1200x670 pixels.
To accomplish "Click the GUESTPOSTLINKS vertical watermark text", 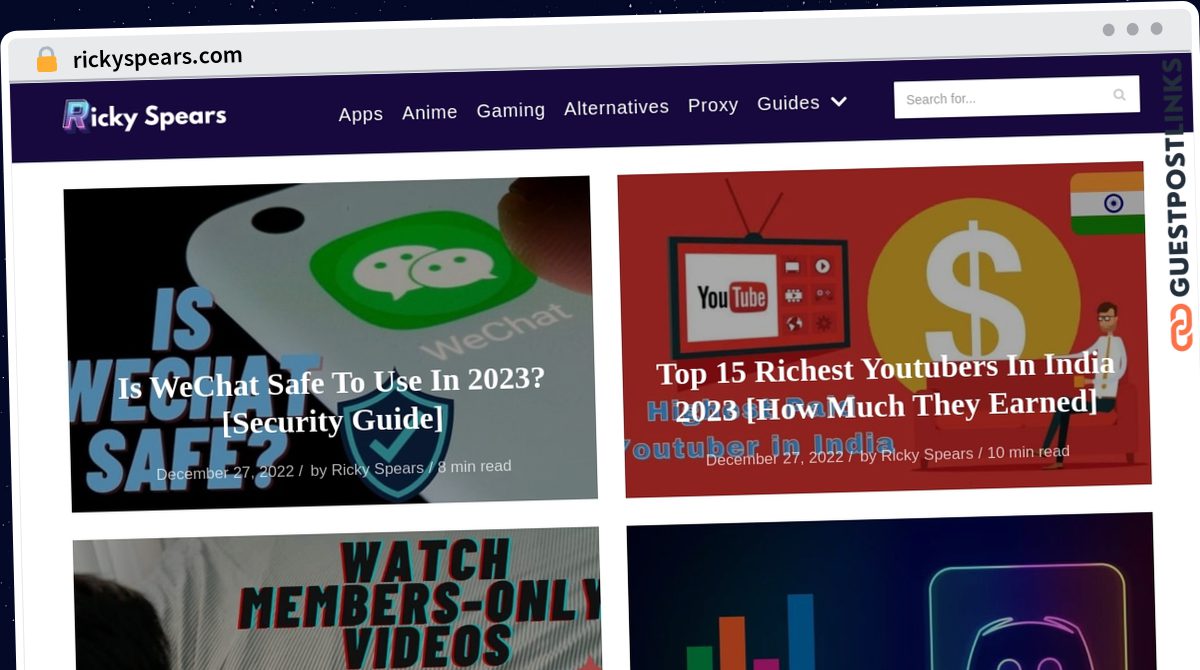I will tap(1181, 178).
